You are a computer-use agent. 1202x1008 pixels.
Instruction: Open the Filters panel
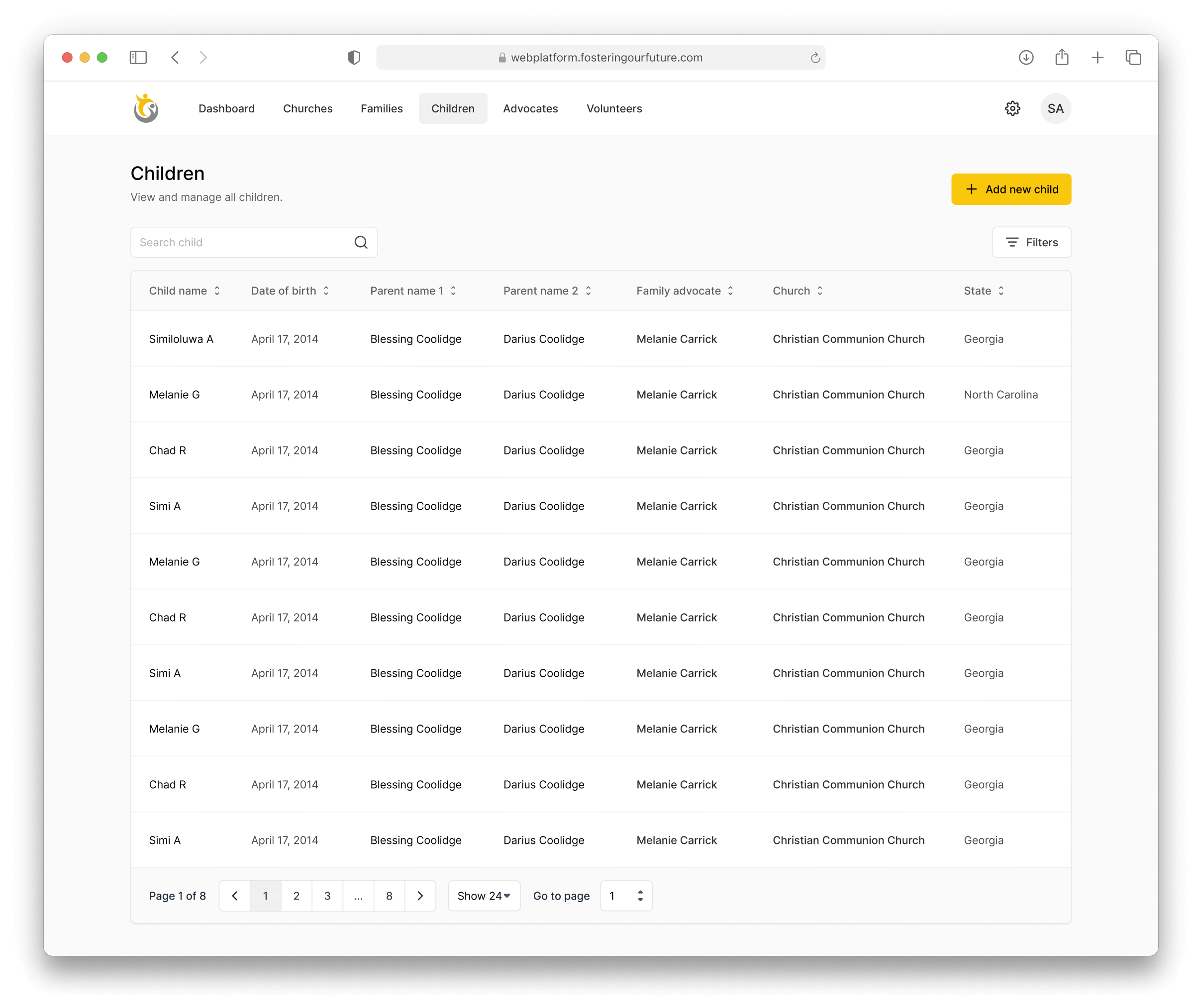pyautogui.click(x=1031, y=243)
